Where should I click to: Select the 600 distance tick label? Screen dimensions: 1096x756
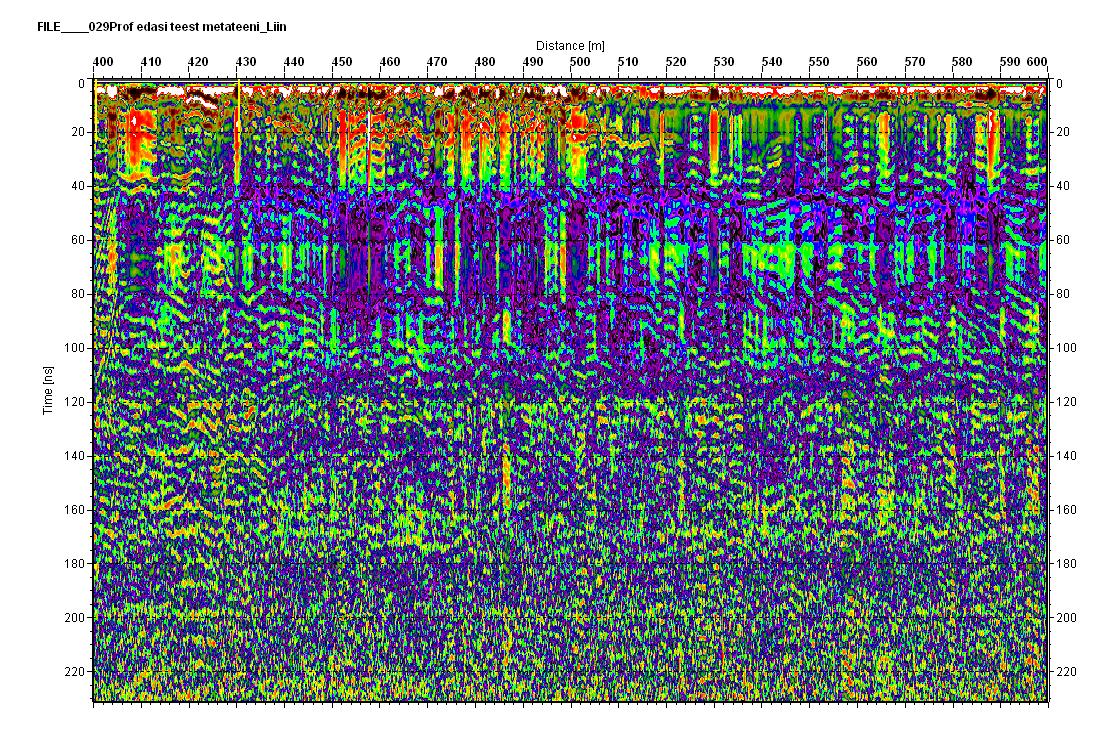coord(1037,61)
